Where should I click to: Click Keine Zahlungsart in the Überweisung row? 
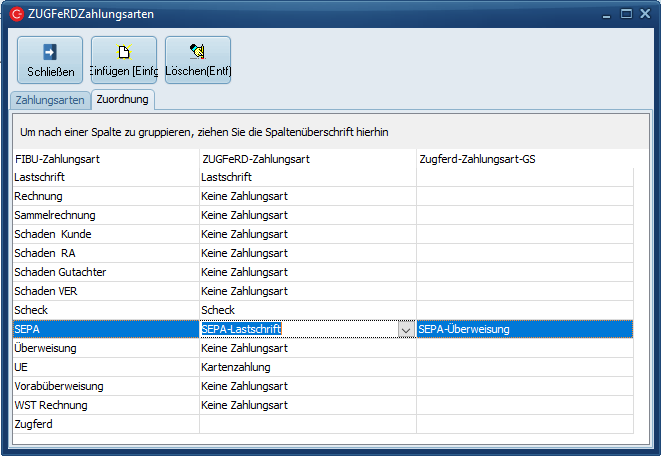(x=308, y=348)
